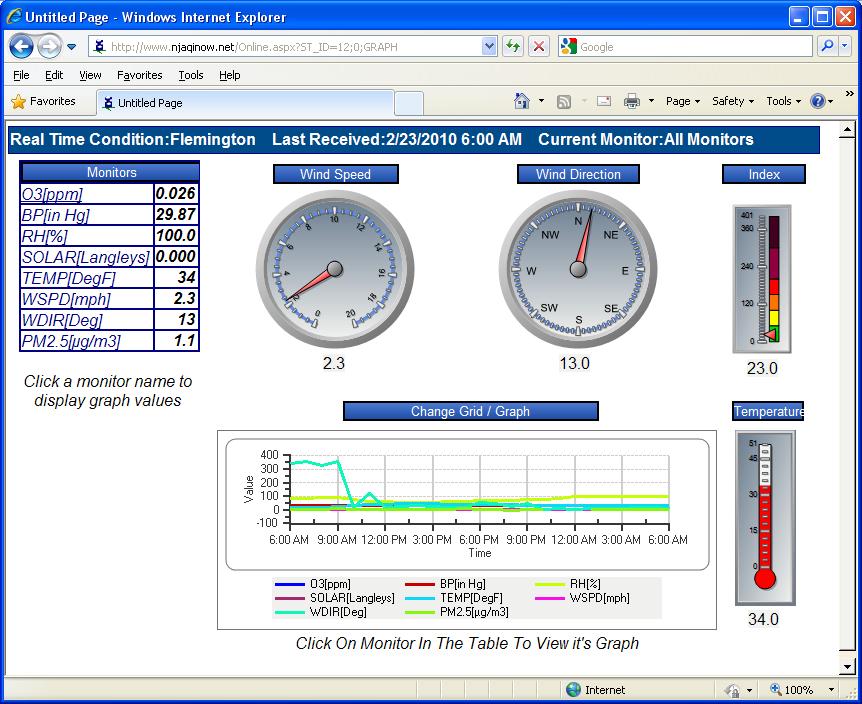Refresh the page
Image resolution: width=862 pixels, height=704 pixels.
[x=513, y=46]
